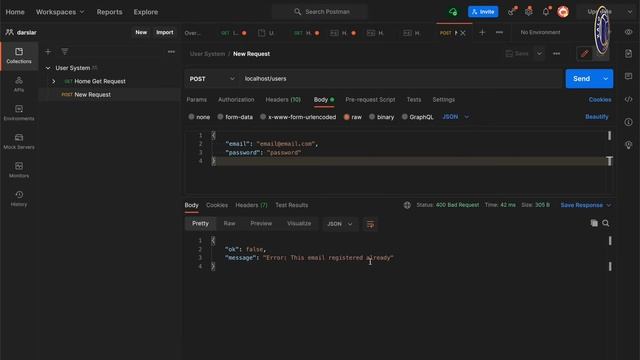Click the Send button
The height and width of the screenshot is (360, 640).
pyautogui.click(x=582, y=79)
